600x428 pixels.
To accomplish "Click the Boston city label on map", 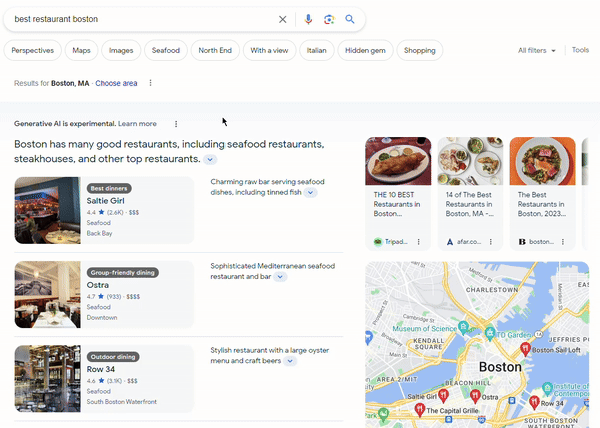I will [500, 367].
